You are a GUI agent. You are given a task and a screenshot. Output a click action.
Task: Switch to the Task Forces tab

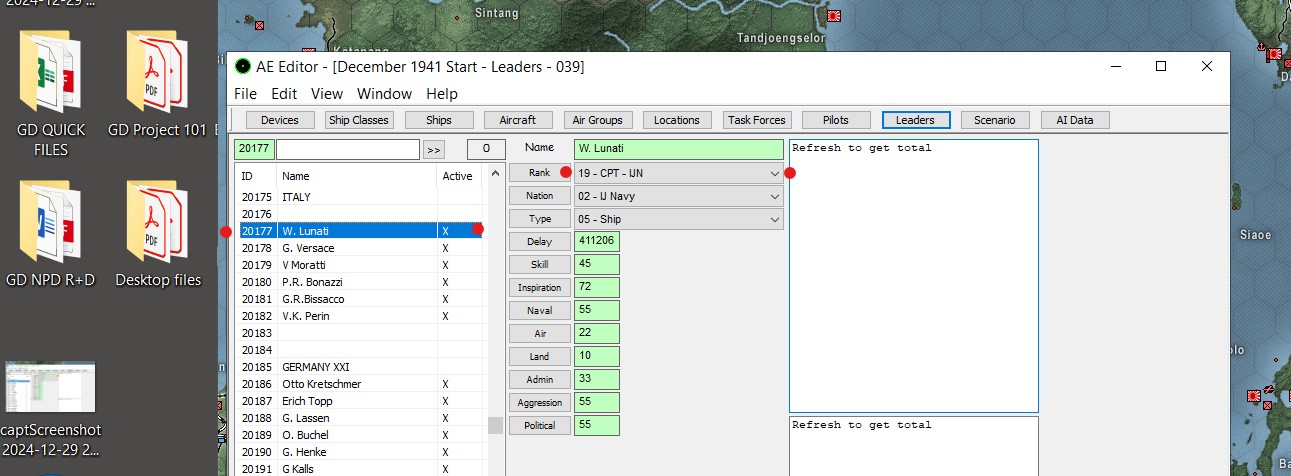(x=756, y=120)
